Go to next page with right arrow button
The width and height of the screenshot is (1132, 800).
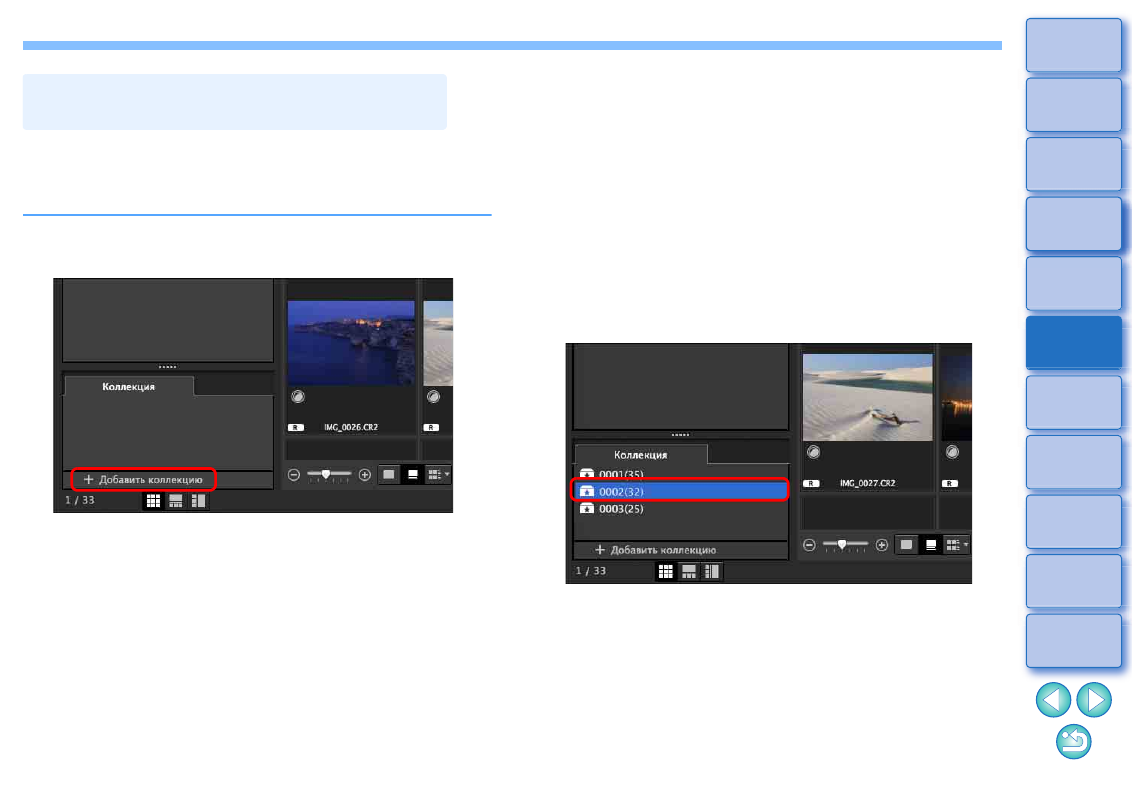click(x=1094, y=700)
